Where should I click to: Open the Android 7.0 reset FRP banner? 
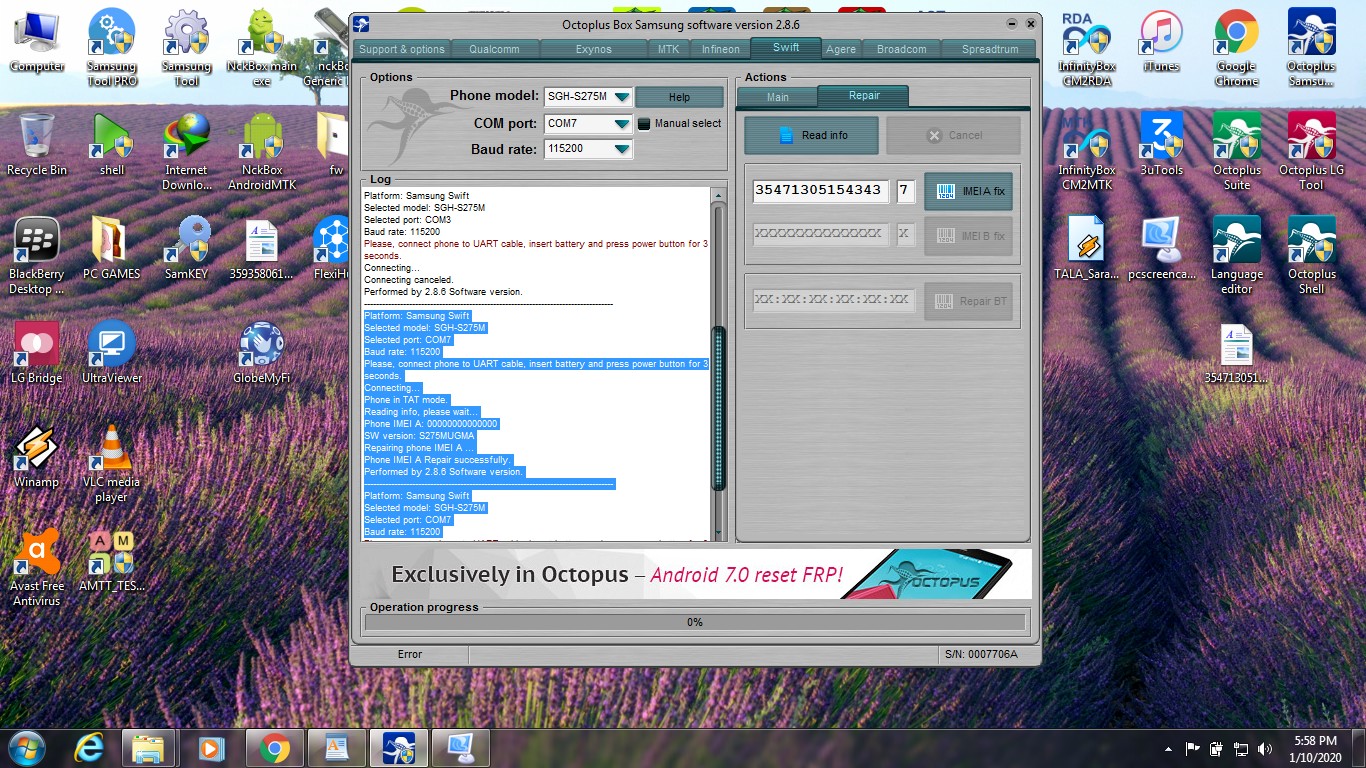point(696,573)
